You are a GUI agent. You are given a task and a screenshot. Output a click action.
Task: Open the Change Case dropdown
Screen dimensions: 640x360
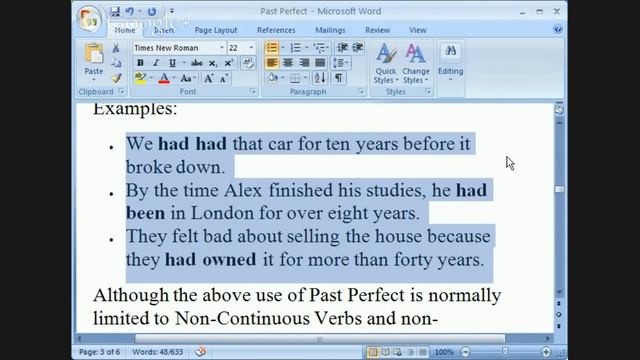point(188,78)
